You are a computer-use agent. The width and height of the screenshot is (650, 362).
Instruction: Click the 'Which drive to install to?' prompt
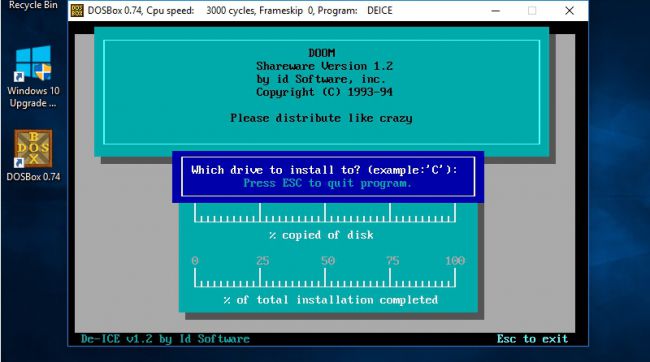(x=324, y=170)
